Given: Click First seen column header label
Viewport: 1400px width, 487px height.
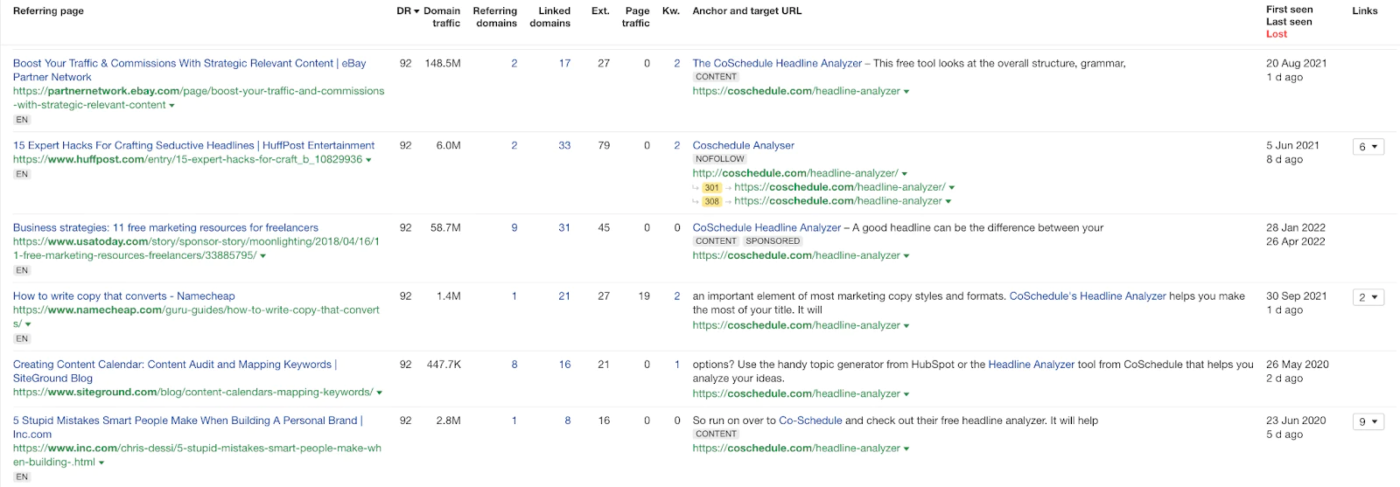Looking at the screenshot, I should point(1289,10).
